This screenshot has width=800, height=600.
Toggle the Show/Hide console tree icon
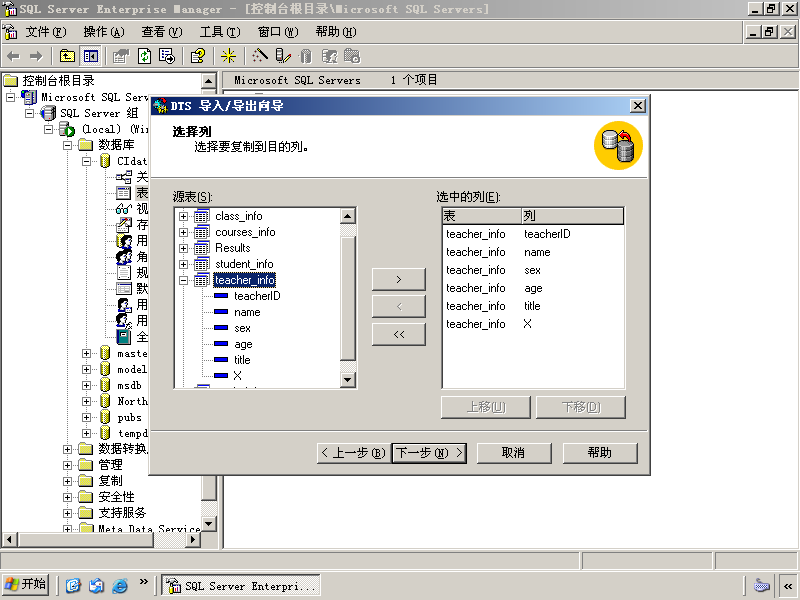click(x=91, y=56)
